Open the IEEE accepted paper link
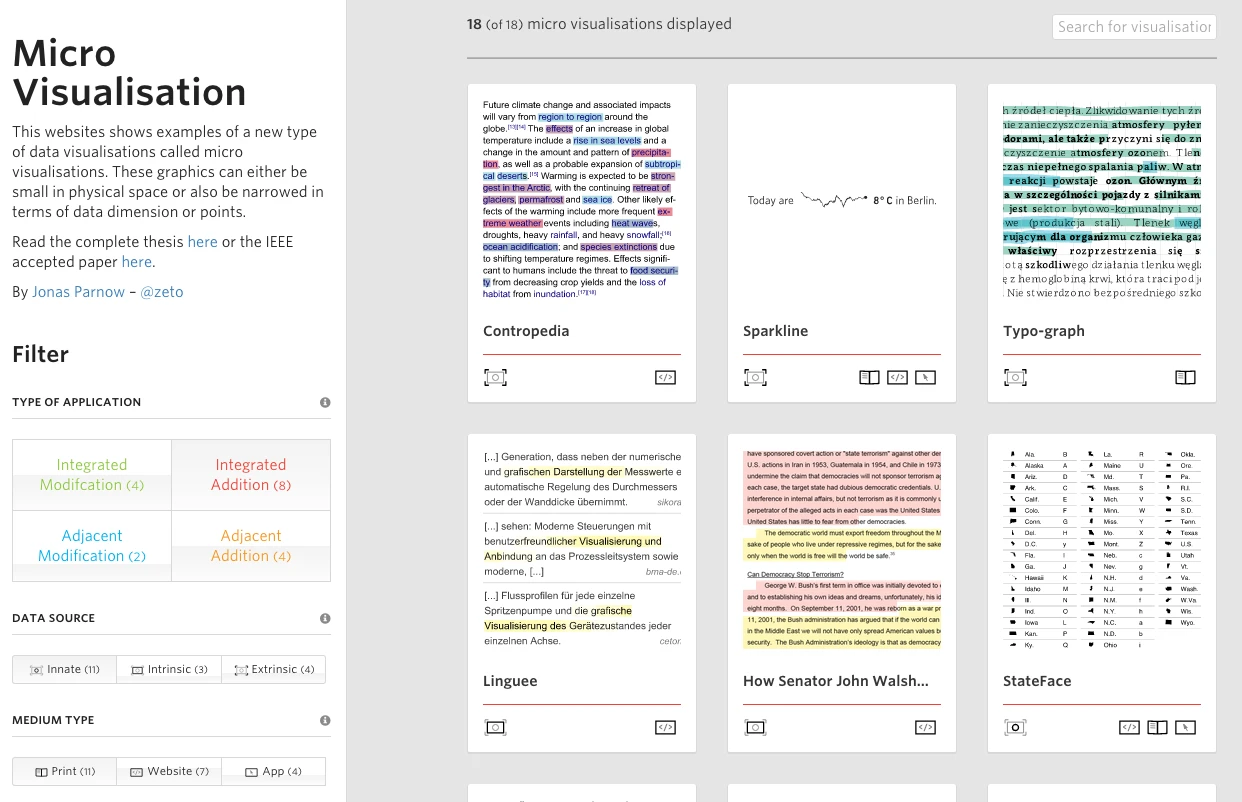This screenshot has height=802, width=1242. [x=136, y=262]
